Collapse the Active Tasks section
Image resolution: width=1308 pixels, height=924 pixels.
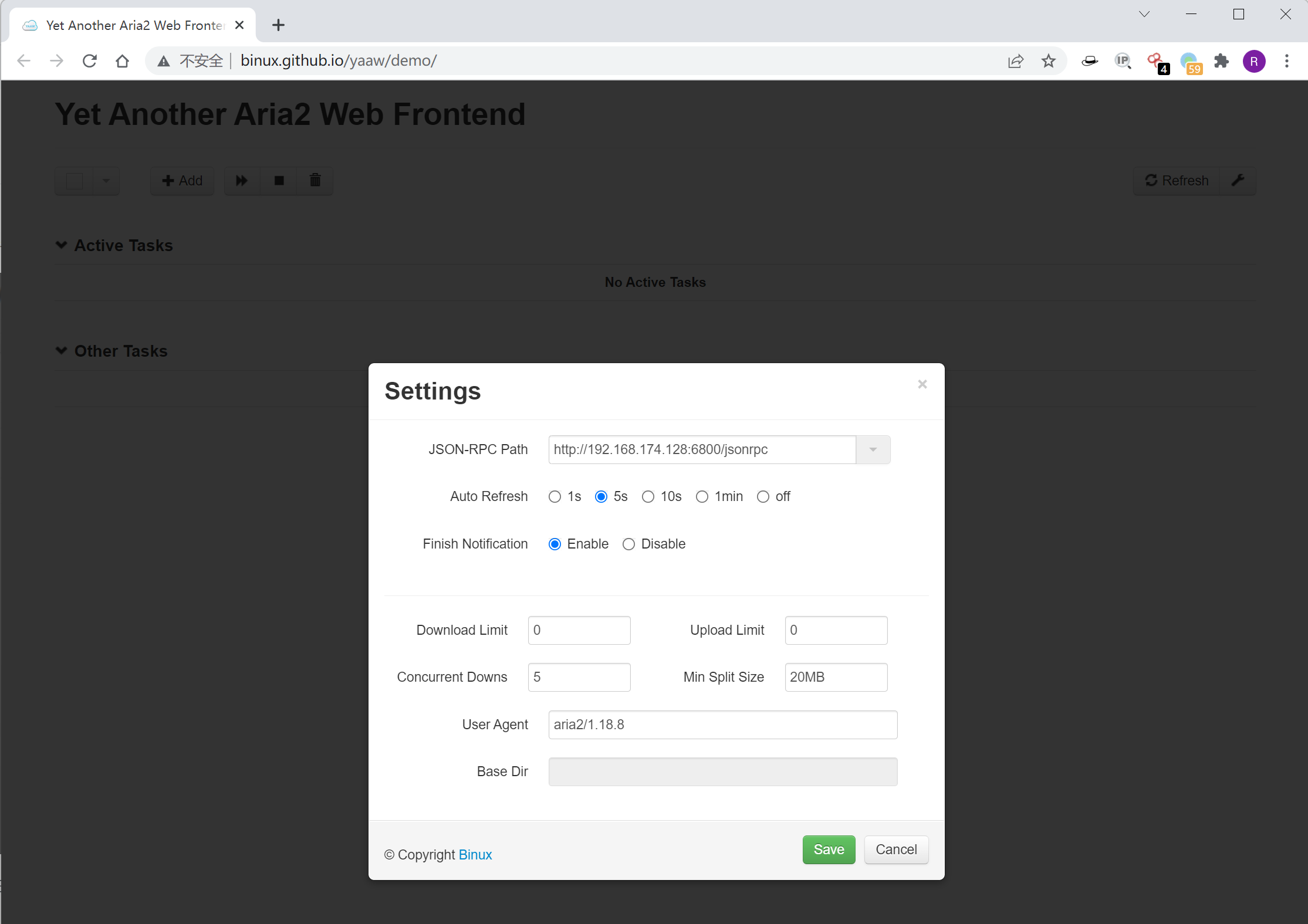(x=62, y=245)
